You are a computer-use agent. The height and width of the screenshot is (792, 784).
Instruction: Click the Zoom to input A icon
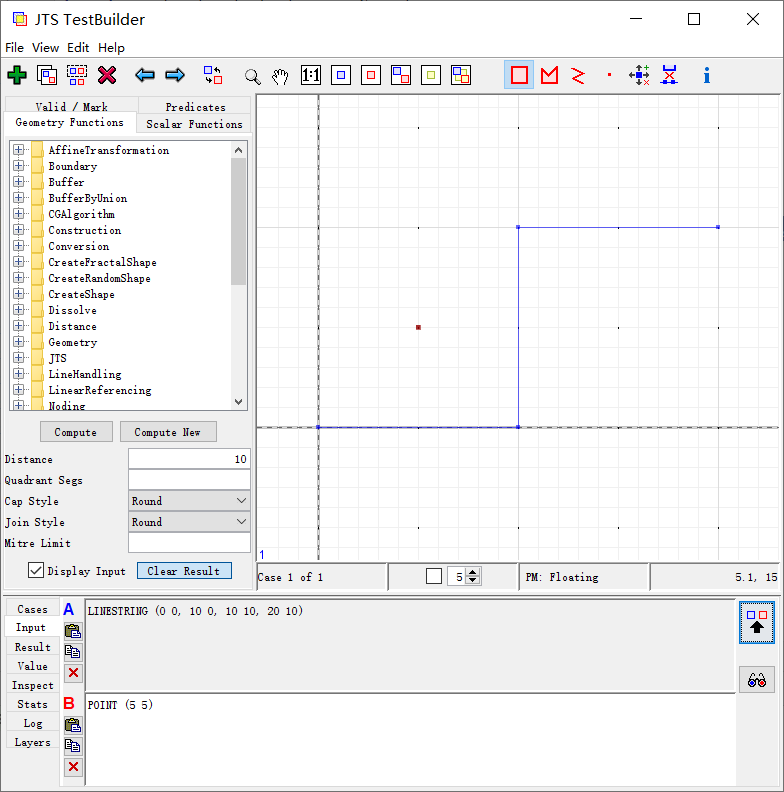[x=341, y=75]
